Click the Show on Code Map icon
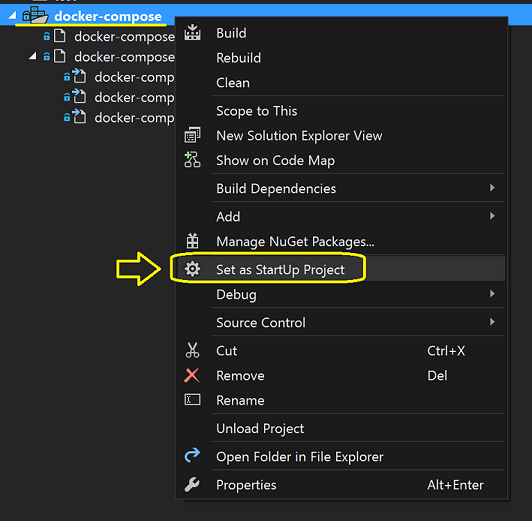Image resolution: width=532 pixels, height=521 pixels. point(192,160)
